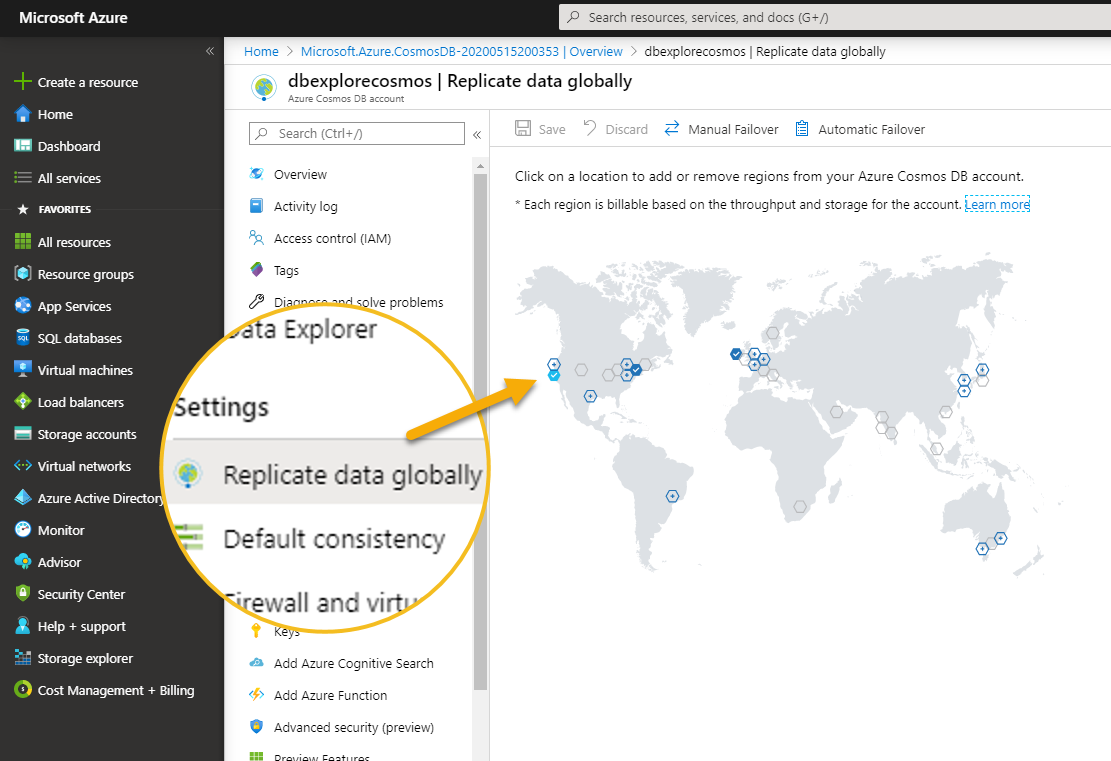
Task: Click the Help + support icon
Action: [23, 626]
